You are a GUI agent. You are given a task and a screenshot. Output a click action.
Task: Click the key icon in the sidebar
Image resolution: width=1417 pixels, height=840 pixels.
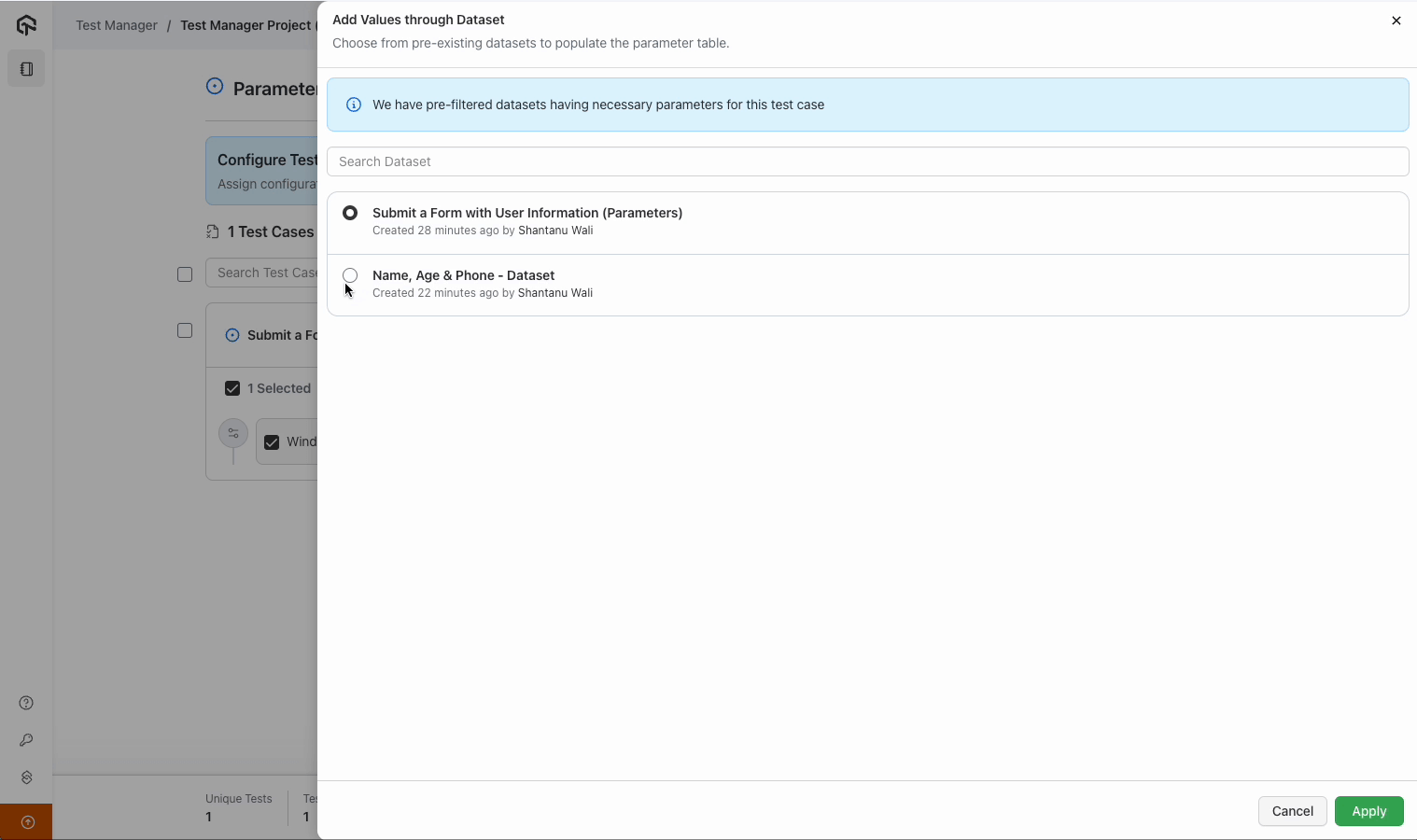coord(26,740)
